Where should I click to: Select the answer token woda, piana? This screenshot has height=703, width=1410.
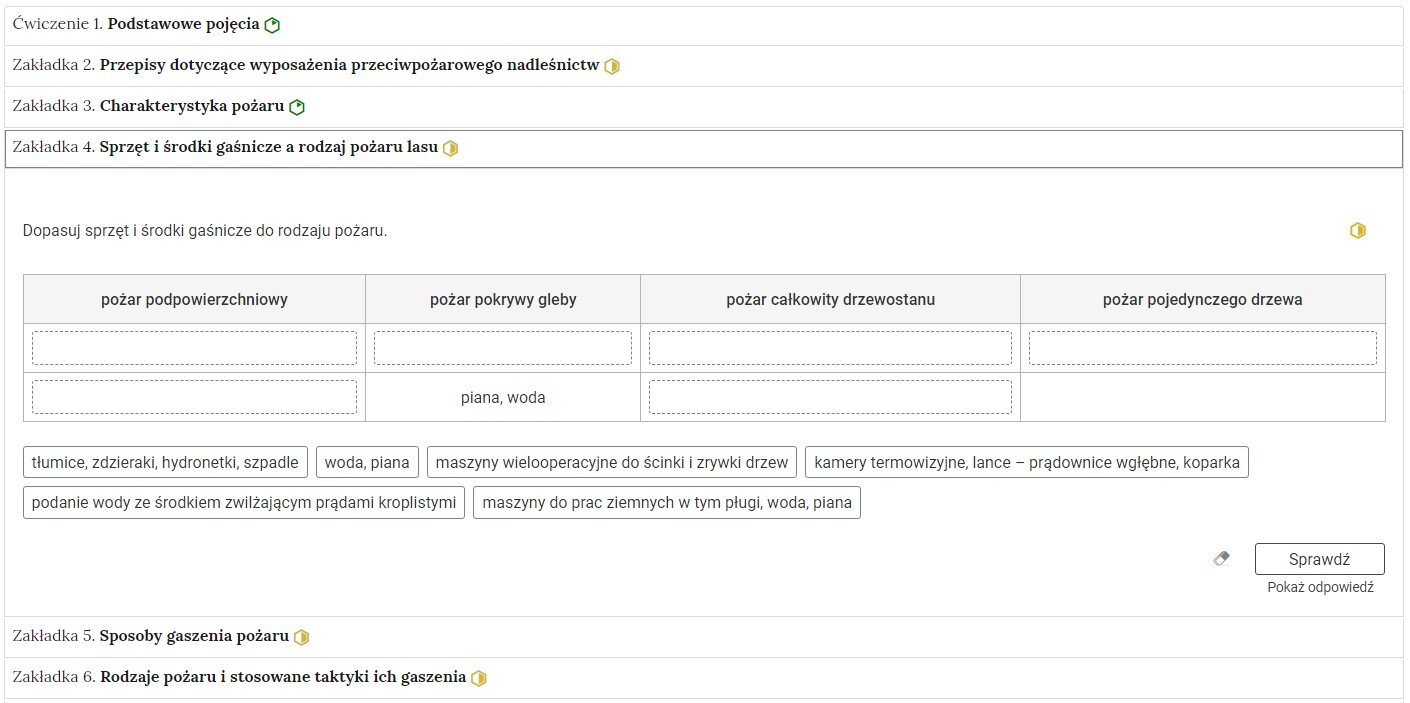click(x=367, y=462)
